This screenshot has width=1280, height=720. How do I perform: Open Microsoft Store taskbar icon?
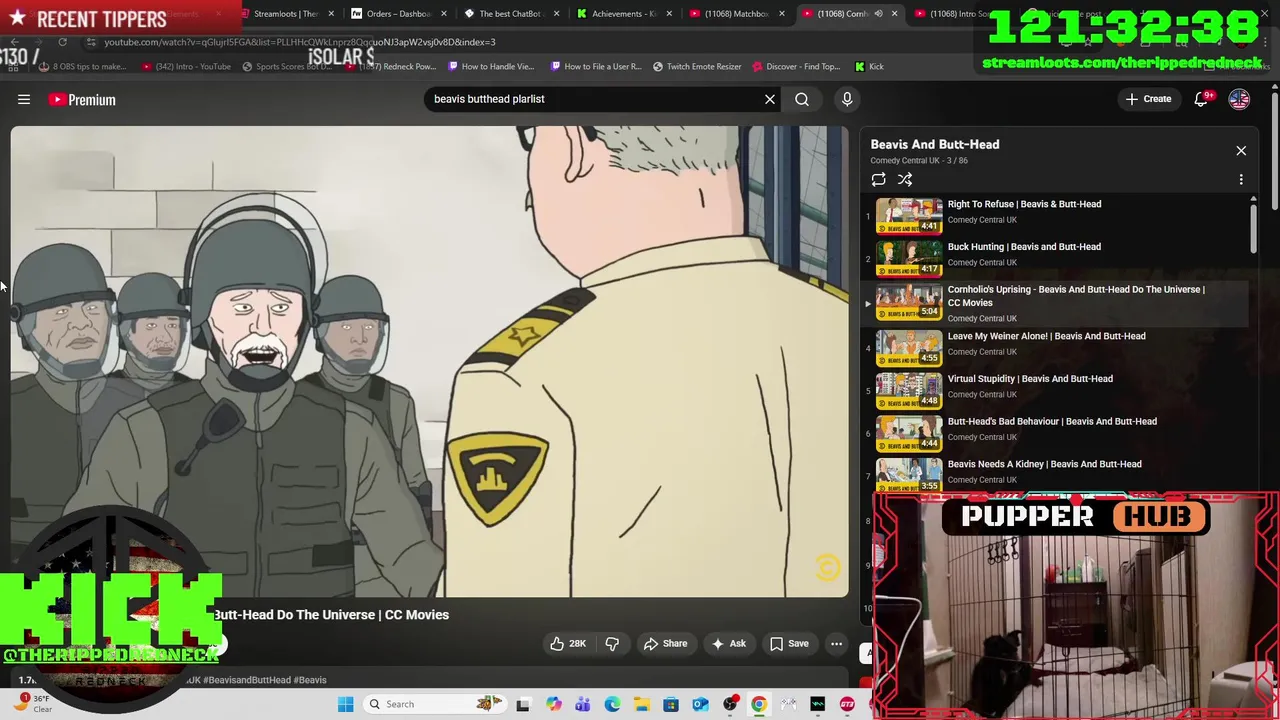(671, 704)
